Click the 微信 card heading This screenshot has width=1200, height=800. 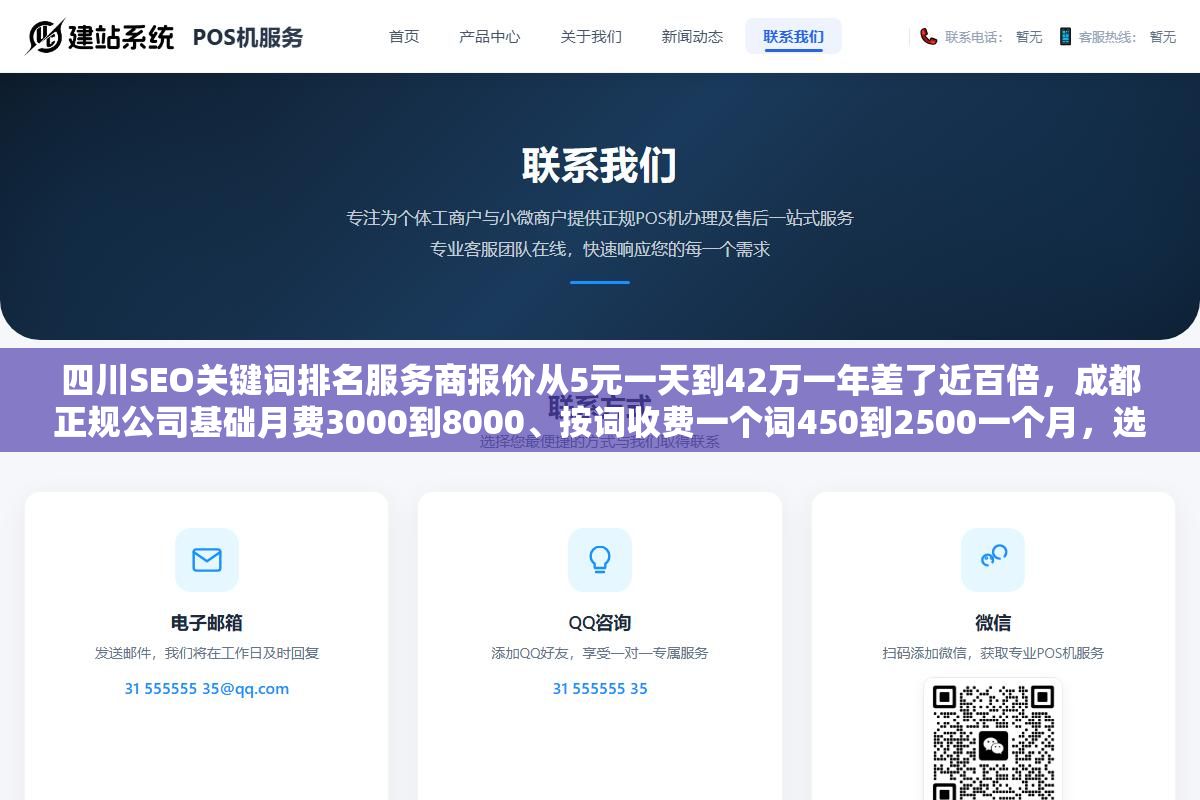(993, 623)
